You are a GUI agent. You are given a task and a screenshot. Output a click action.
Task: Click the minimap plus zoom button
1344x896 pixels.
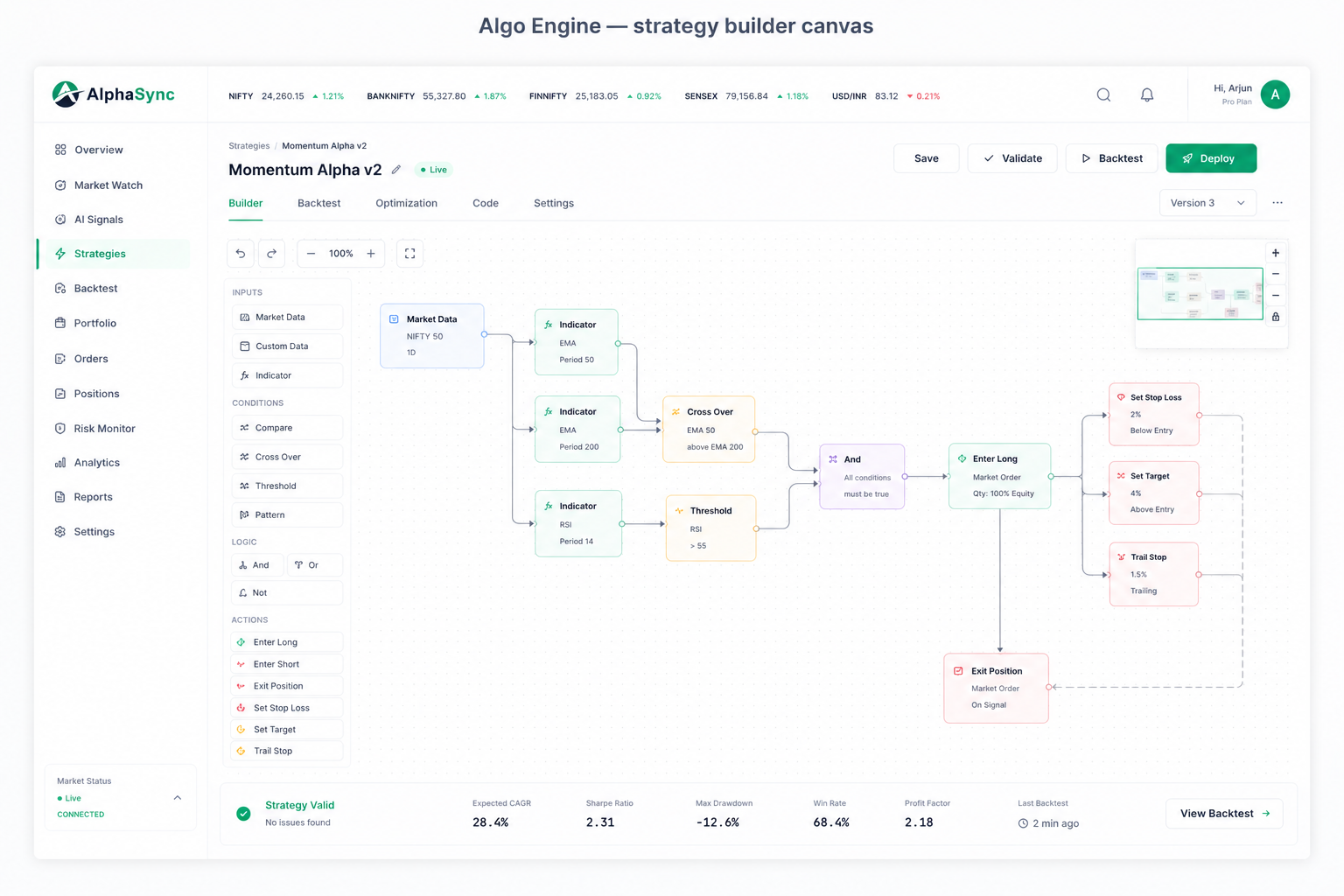[1276, 253]
